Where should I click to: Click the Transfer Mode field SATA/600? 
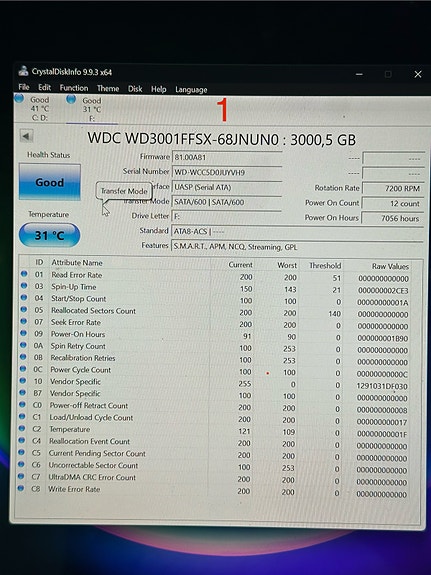[227, 202]
